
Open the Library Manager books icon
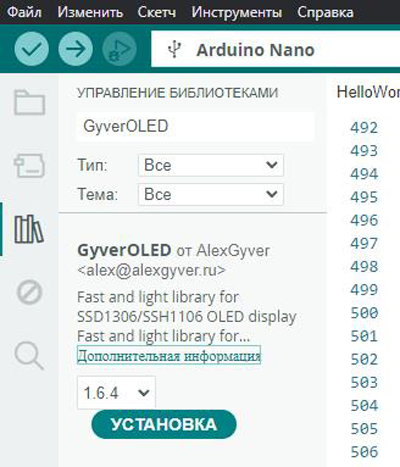(x=29, y=229)
